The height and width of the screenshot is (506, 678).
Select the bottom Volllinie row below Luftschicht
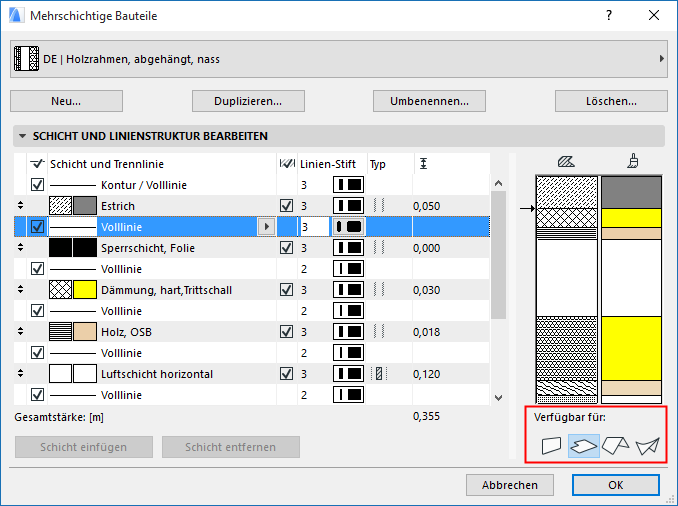point(252,395)
